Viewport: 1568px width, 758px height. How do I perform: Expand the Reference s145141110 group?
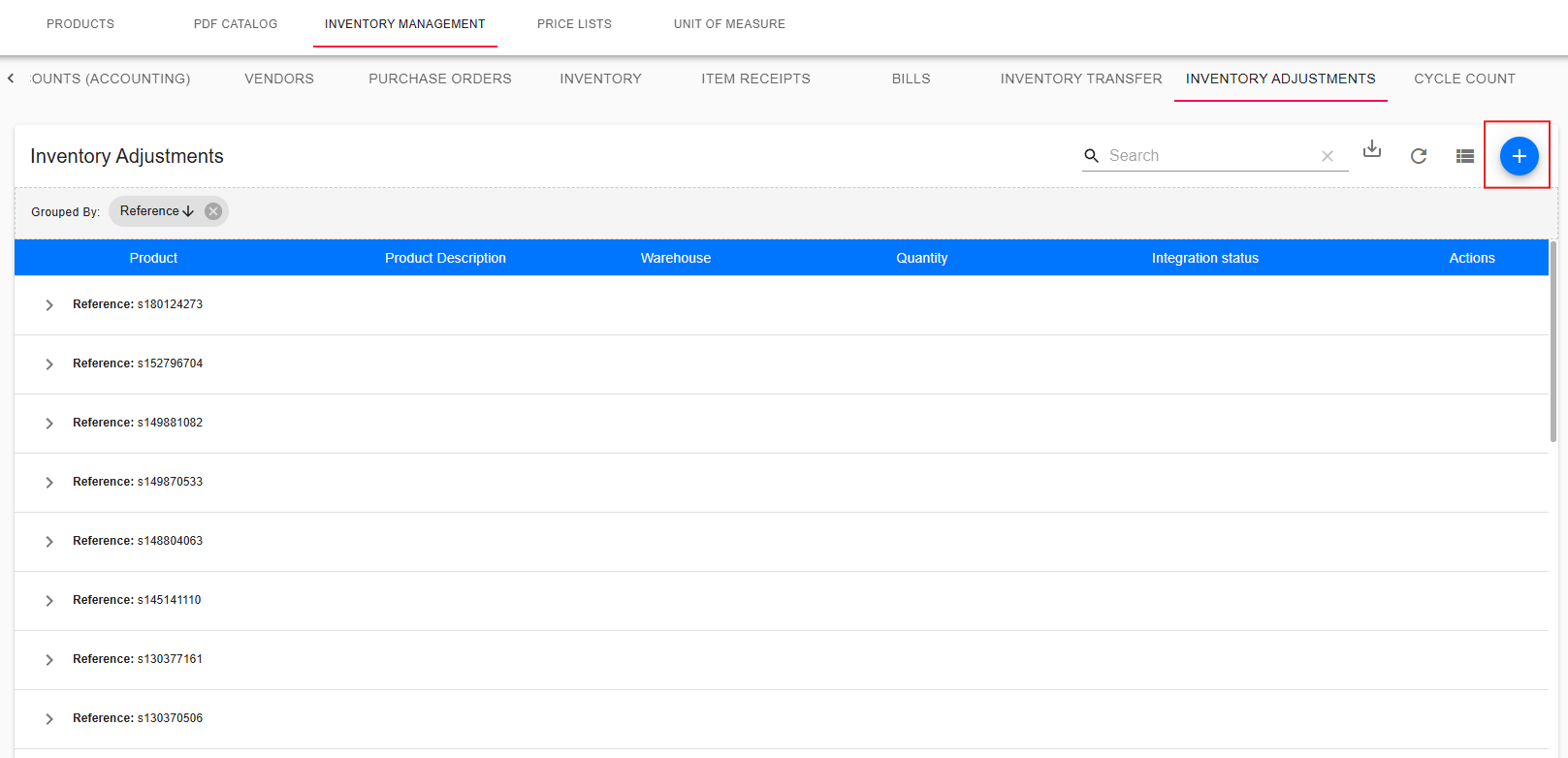coord(49,601)
